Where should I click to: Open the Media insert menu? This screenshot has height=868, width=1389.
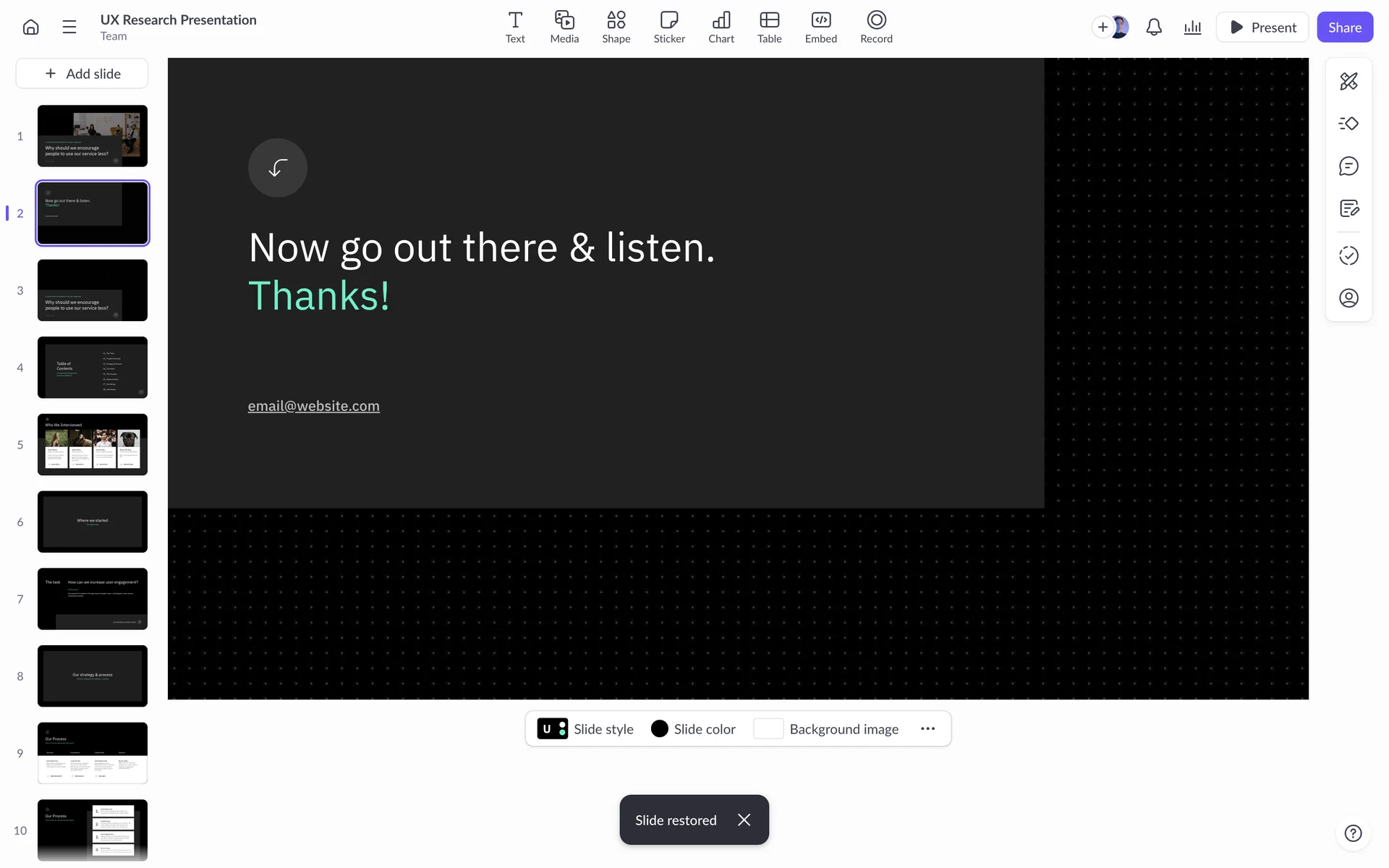click(x=564, y=27)
